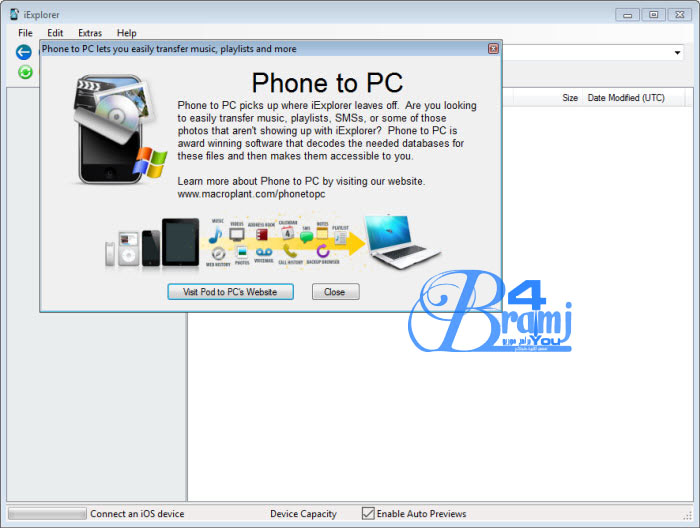
Task: Click the Device Capacity label
Action: 303,514
